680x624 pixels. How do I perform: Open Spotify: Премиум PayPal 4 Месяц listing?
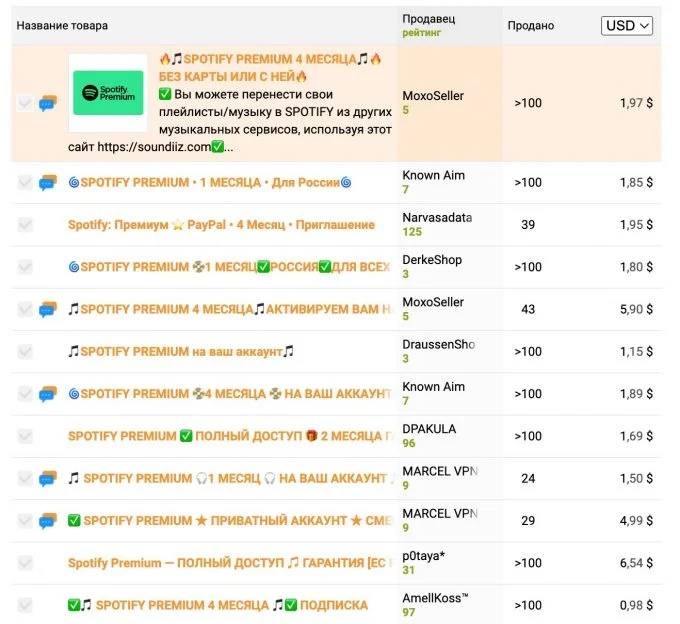click(x=221, y=225)
